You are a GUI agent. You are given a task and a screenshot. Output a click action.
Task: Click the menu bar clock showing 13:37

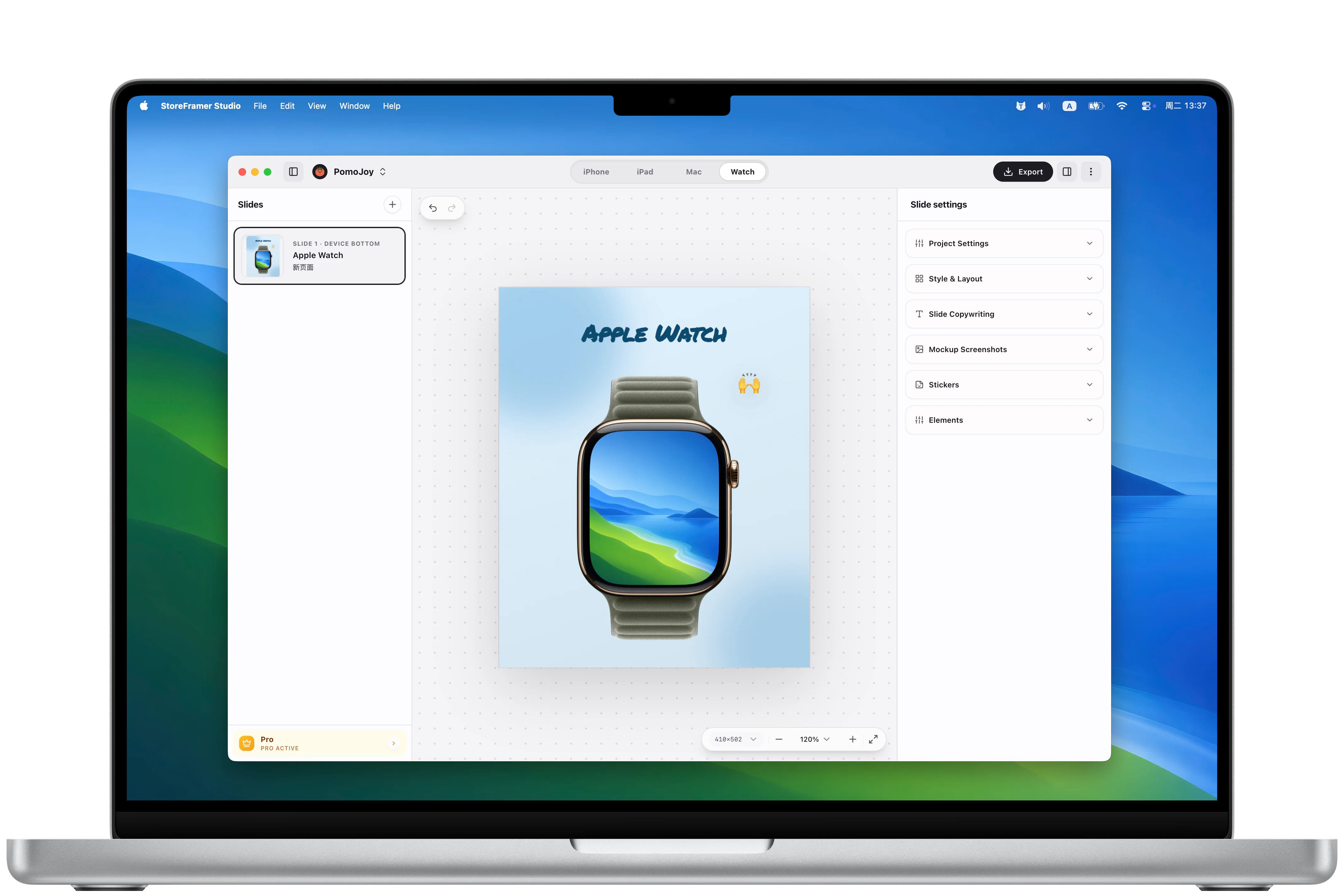[x=1186, y=106]
